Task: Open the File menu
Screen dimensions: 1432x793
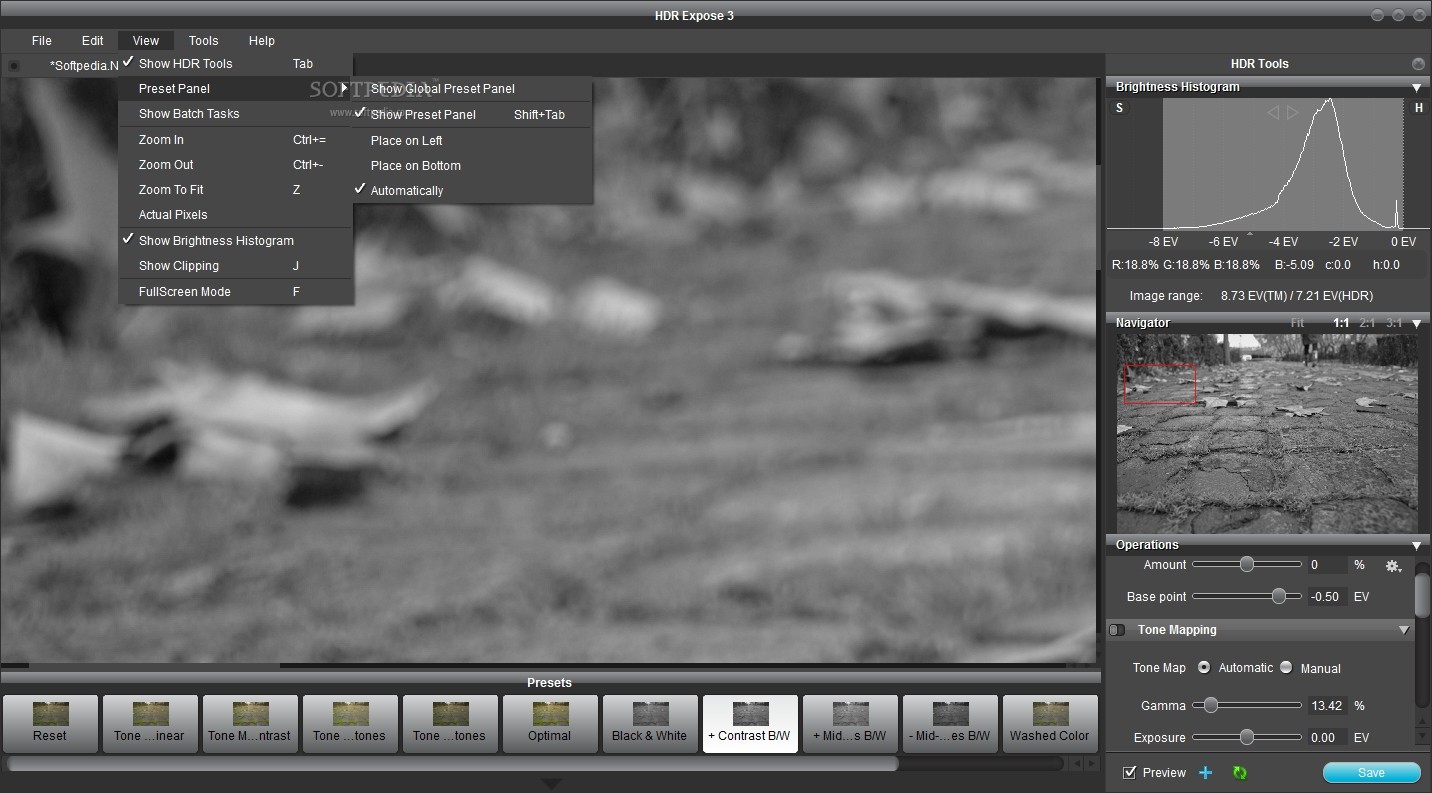Action: 42,41
